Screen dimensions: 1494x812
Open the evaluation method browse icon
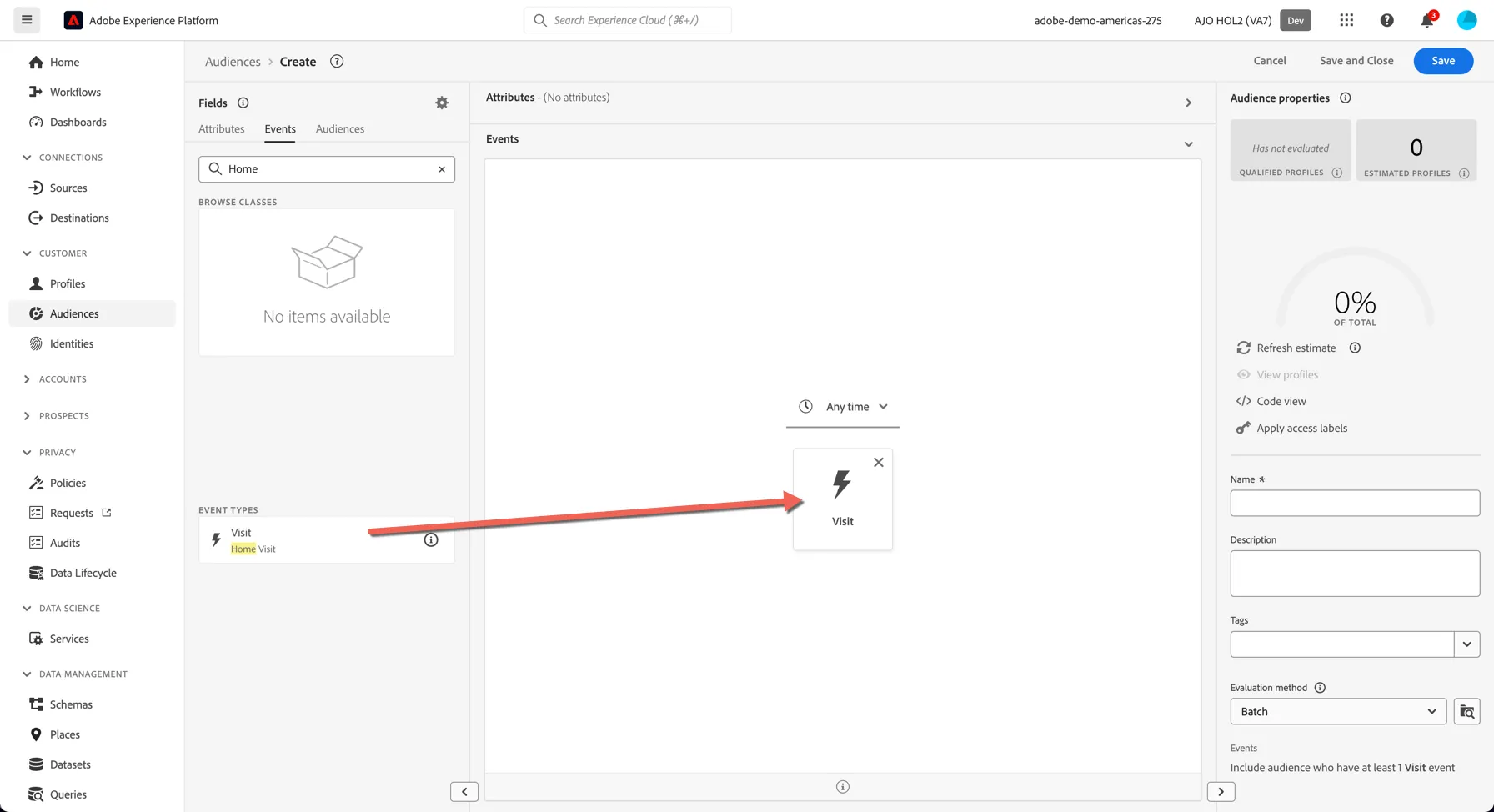tap(1466, 711)
